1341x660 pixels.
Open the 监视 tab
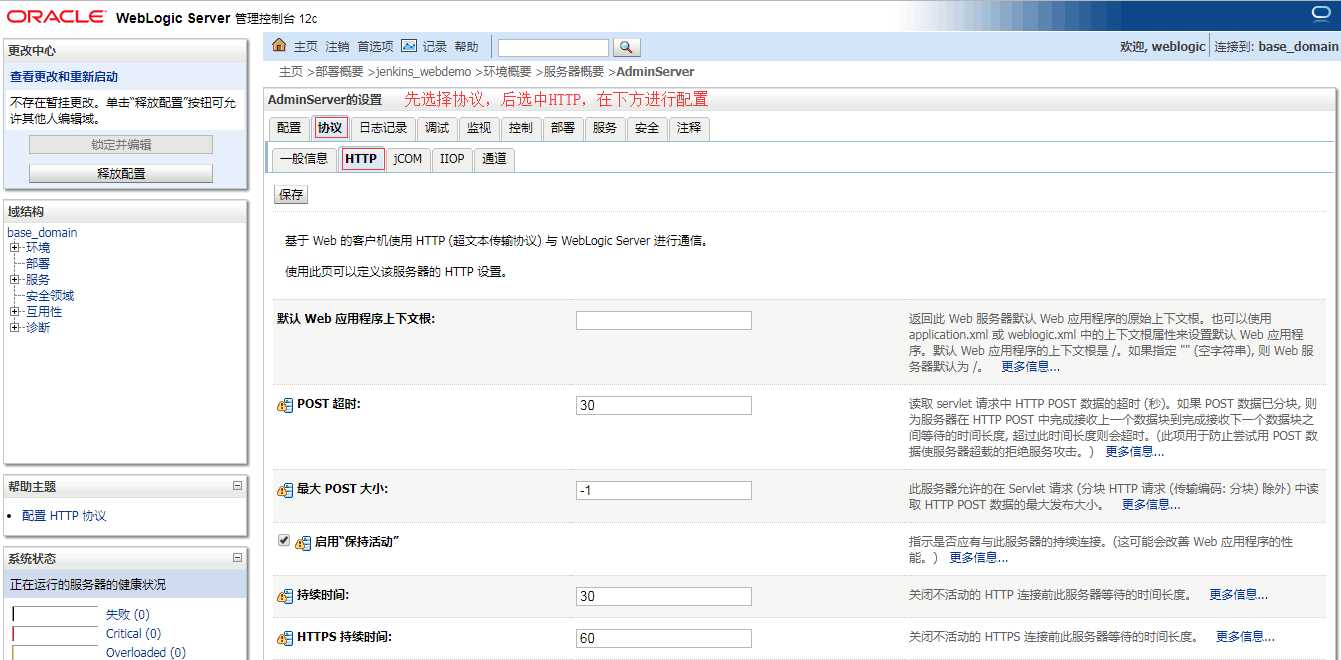pyautogui.click(x=479, y=128)
